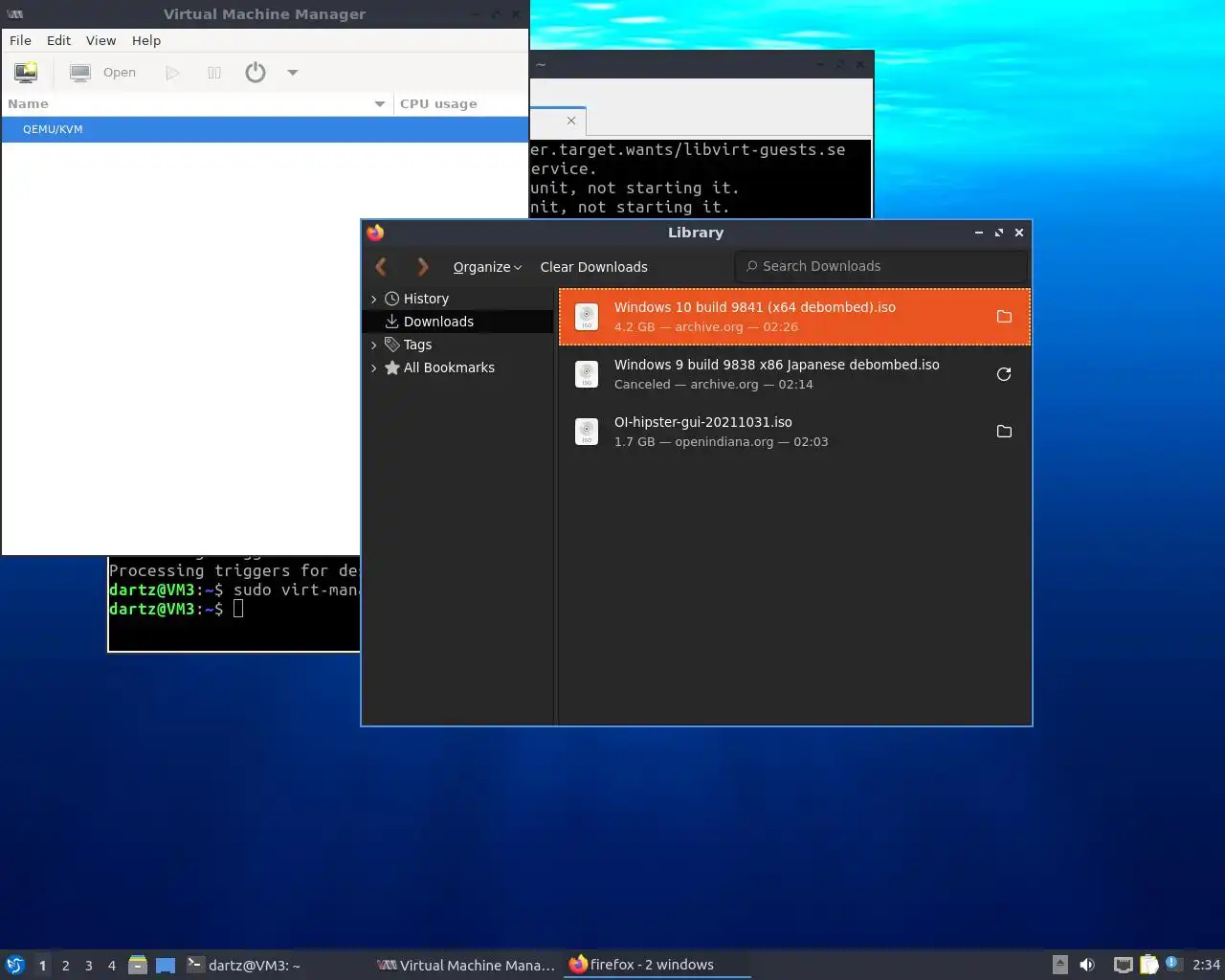Select the QEMU/KVM connection row
The width and height of the screenshot is (1225, 980).
pyautogui.click(x=265, y=129)
